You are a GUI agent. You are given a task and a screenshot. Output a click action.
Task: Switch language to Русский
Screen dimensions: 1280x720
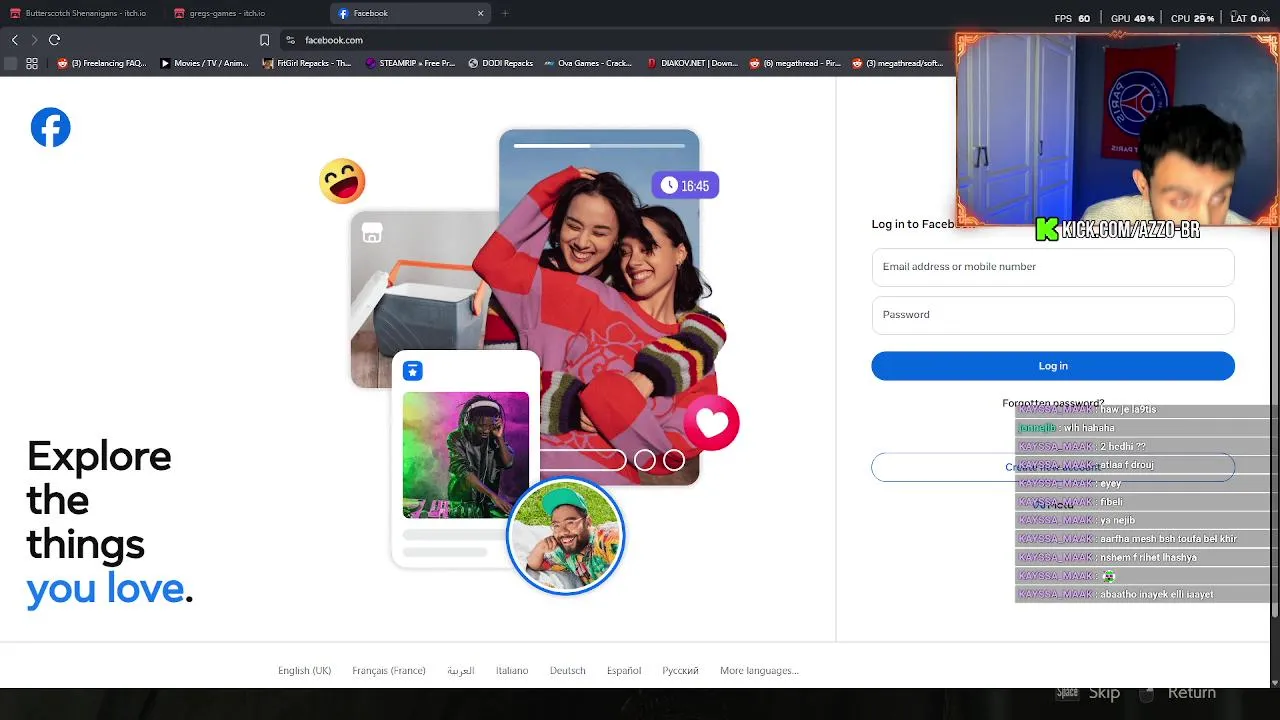coord(680,670)
